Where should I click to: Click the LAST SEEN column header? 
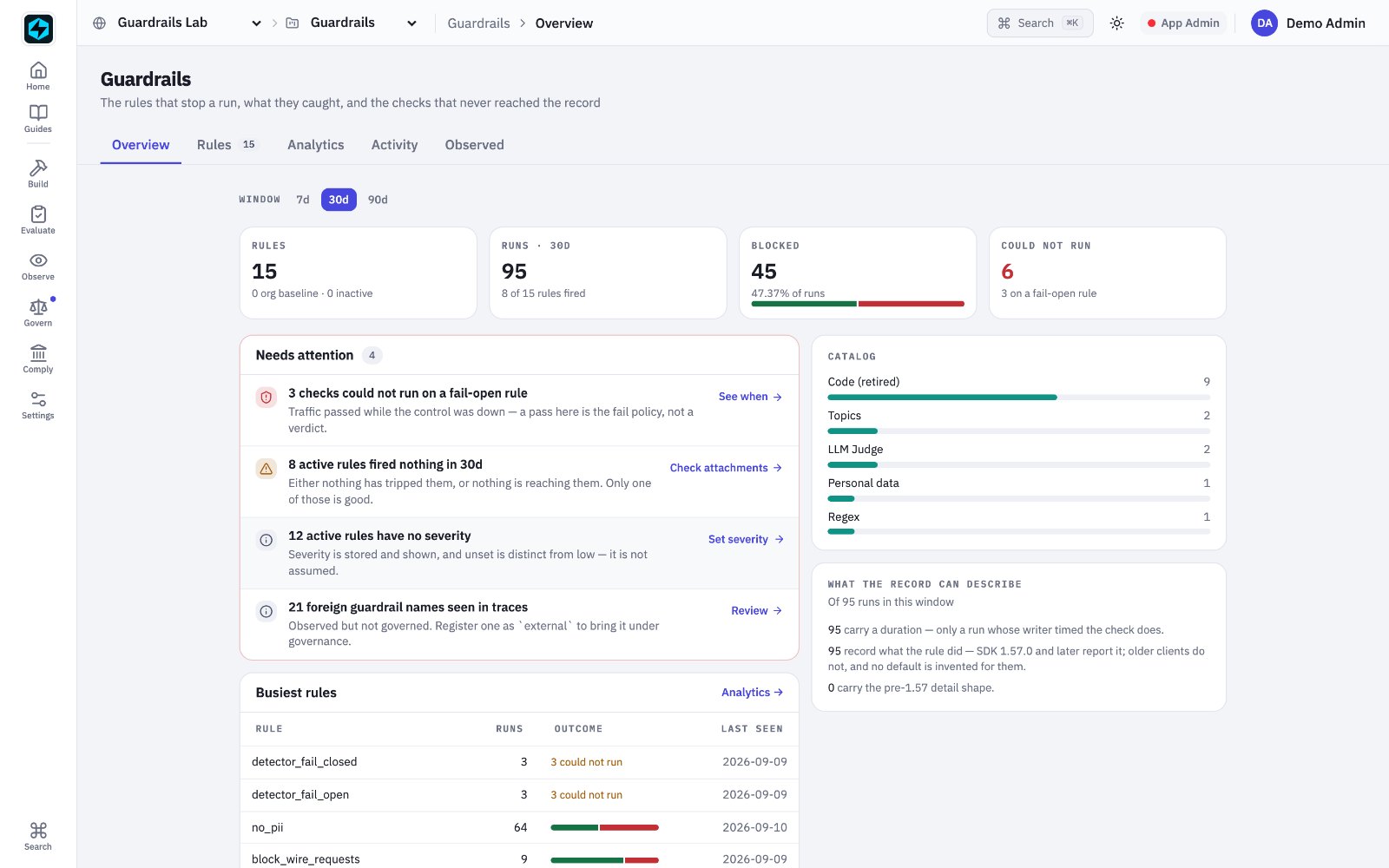pos(752,729)
